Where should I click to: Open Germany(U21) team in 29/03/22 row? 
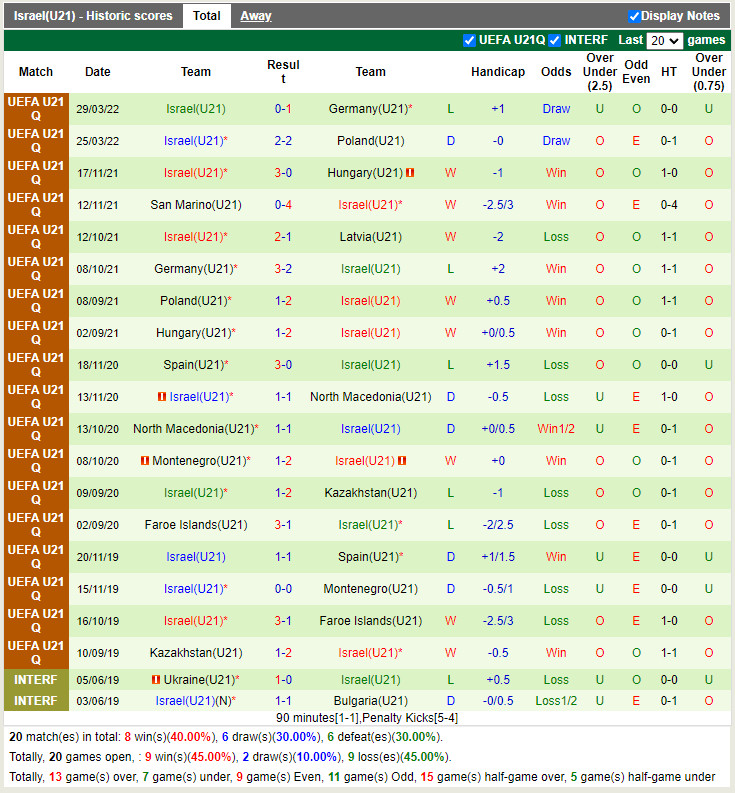tap(368, 109)
